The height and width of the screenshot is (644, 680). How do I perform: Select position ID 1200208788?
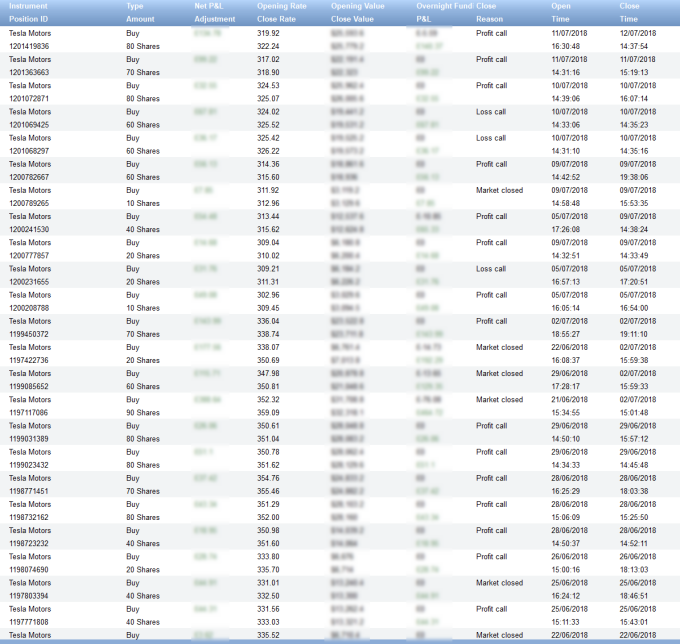(x=29, y=308)
